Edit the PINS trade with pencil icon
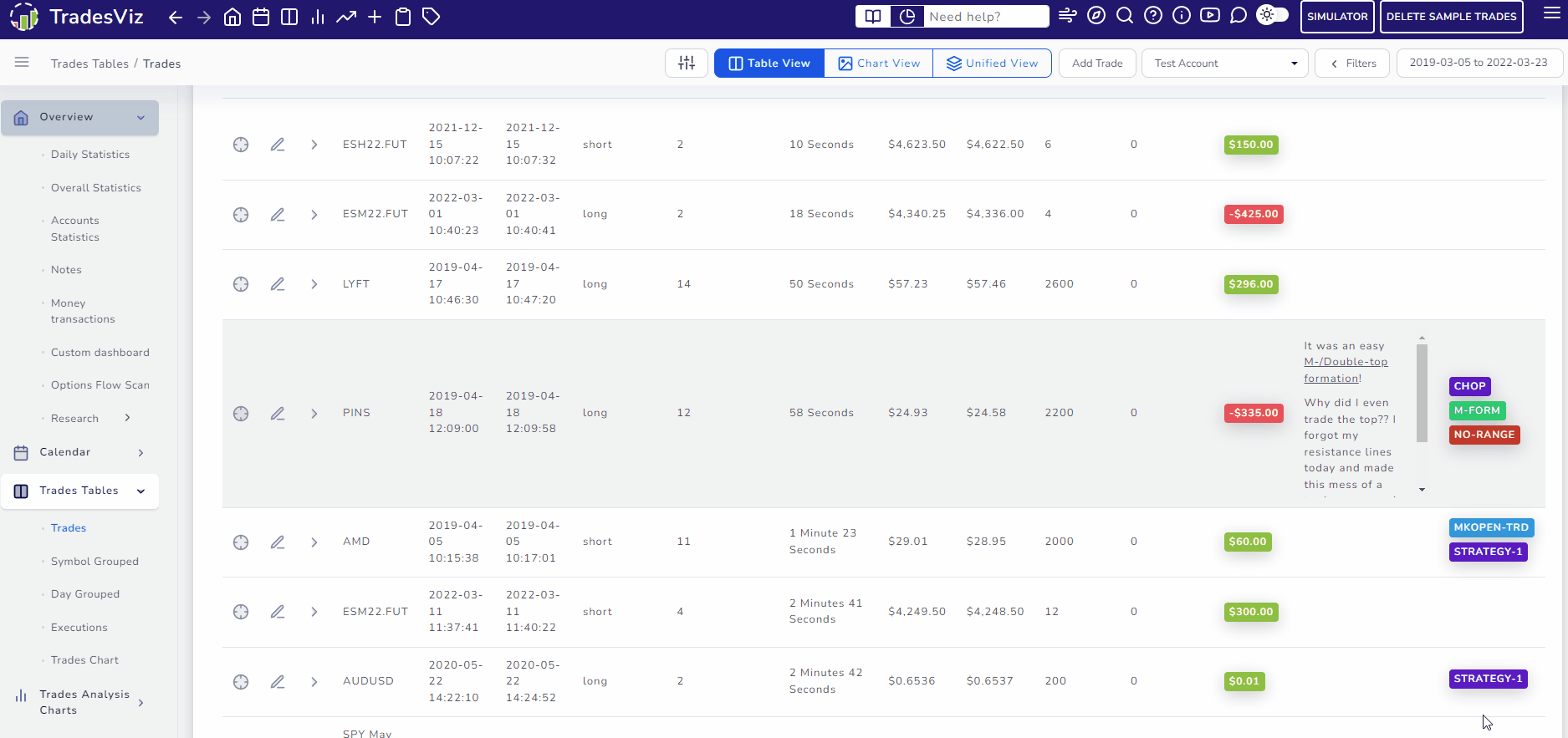Screen dimensions: 1568x738 [278, 414]
